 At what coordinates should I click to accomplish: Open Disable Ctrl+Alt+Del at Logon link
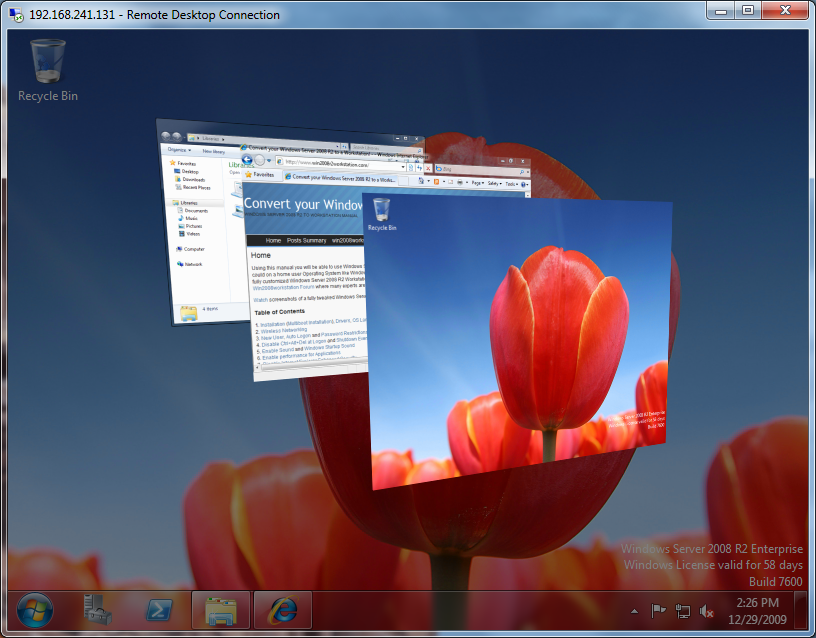294,344
